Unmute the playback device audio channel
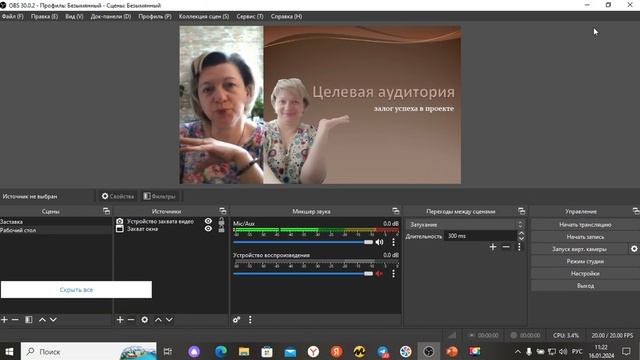This screenshot has height=360, width=640. pos(379,273)
